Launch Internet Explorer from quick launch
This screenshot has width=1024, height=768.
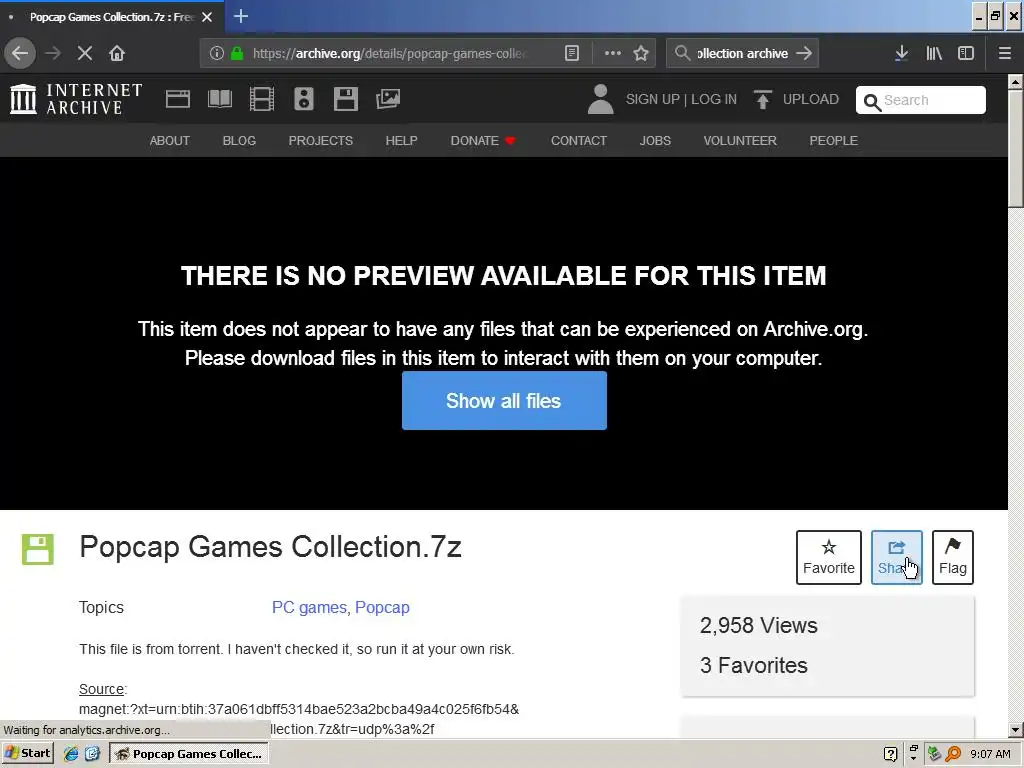coord(71,754)
